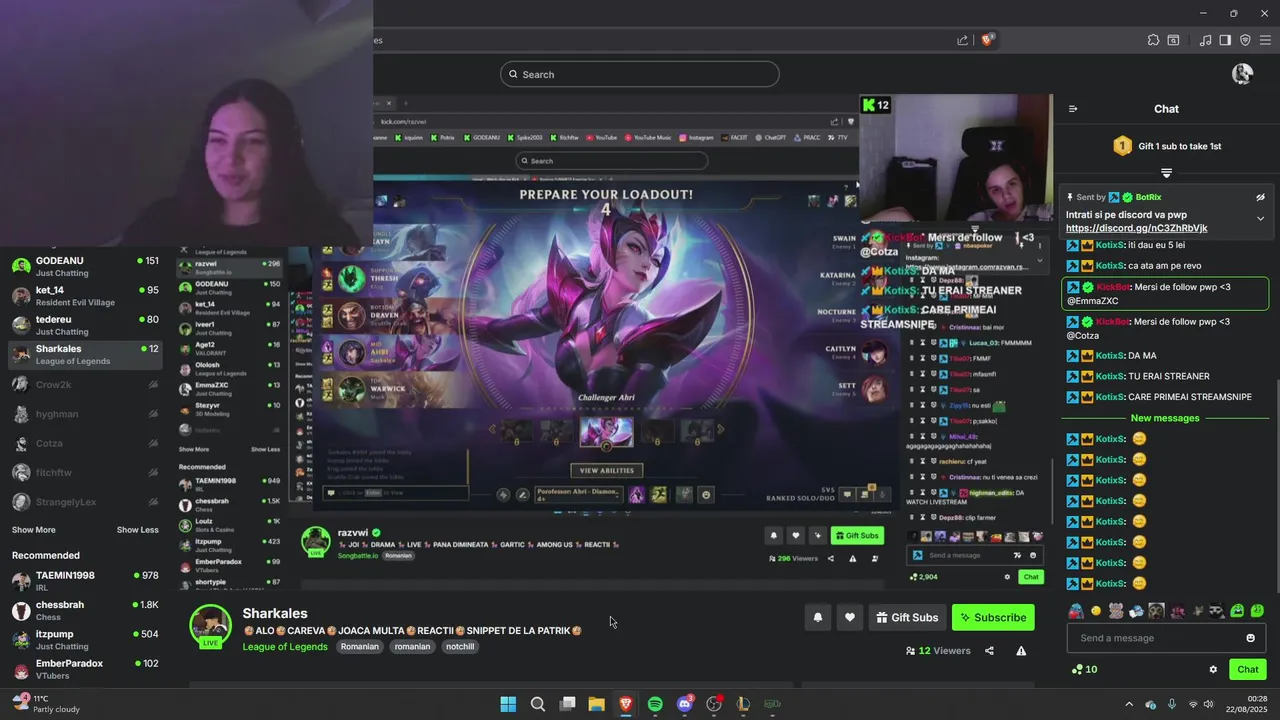Open ket_14 channel in sidebar

85,296
